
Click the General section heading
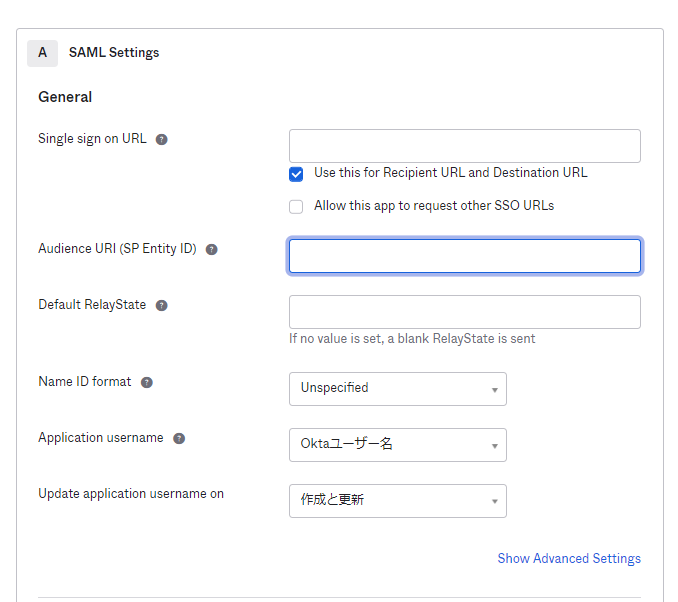(65, 97)
